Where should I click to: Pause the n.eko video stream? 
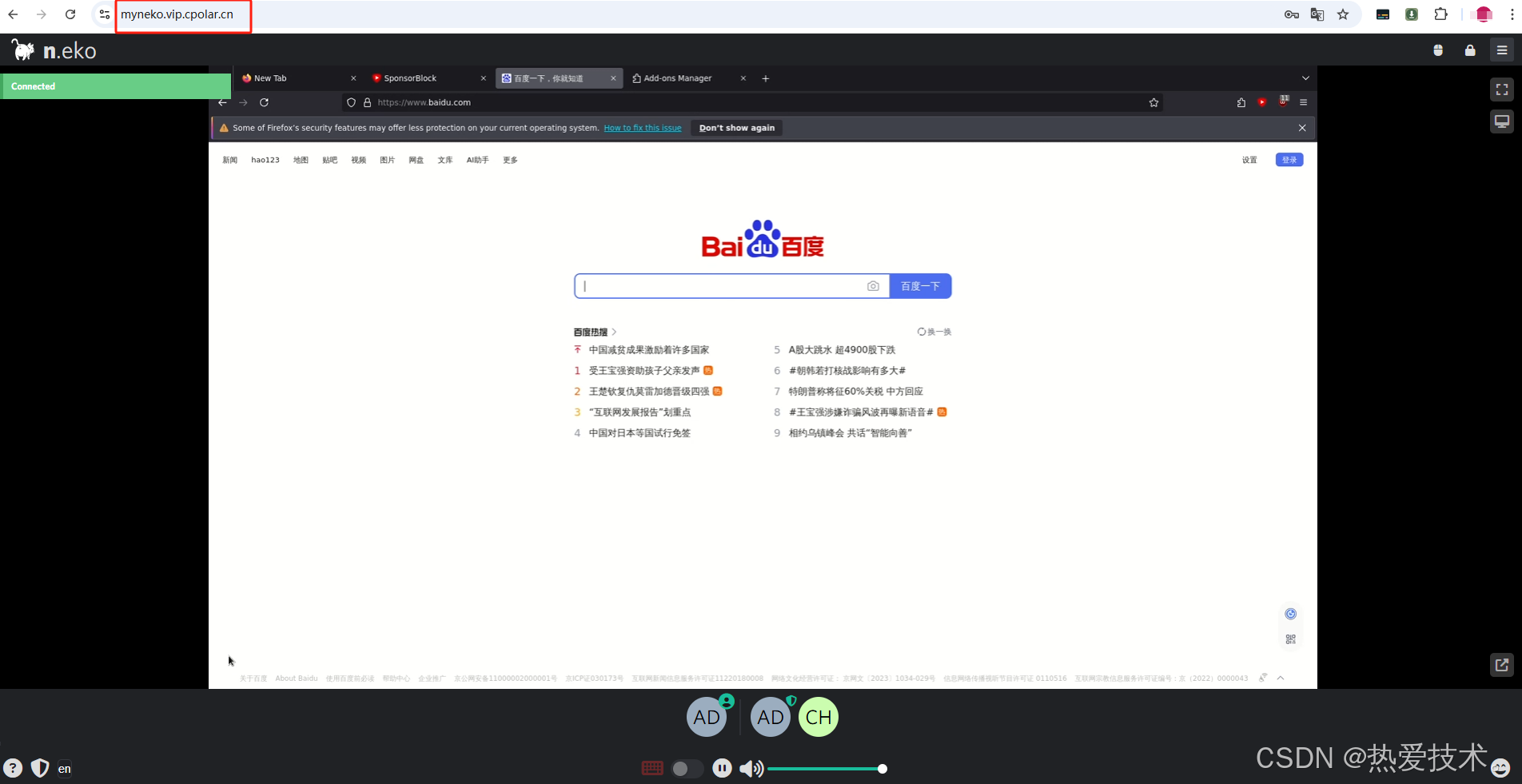pos(722,768)
